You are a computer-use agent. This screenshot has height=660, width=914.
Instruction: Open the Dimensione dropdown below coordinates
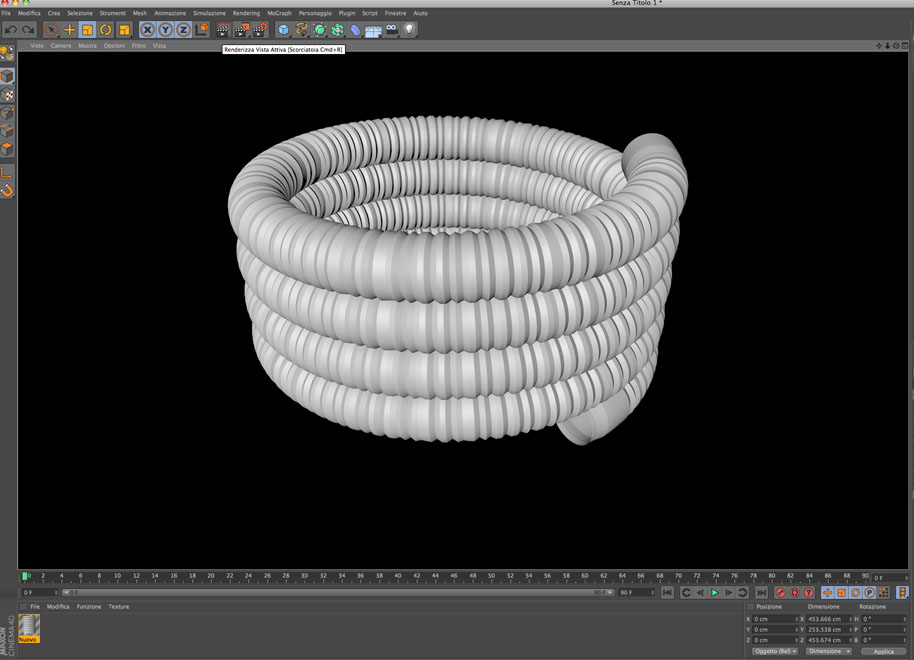pos(828,651)
